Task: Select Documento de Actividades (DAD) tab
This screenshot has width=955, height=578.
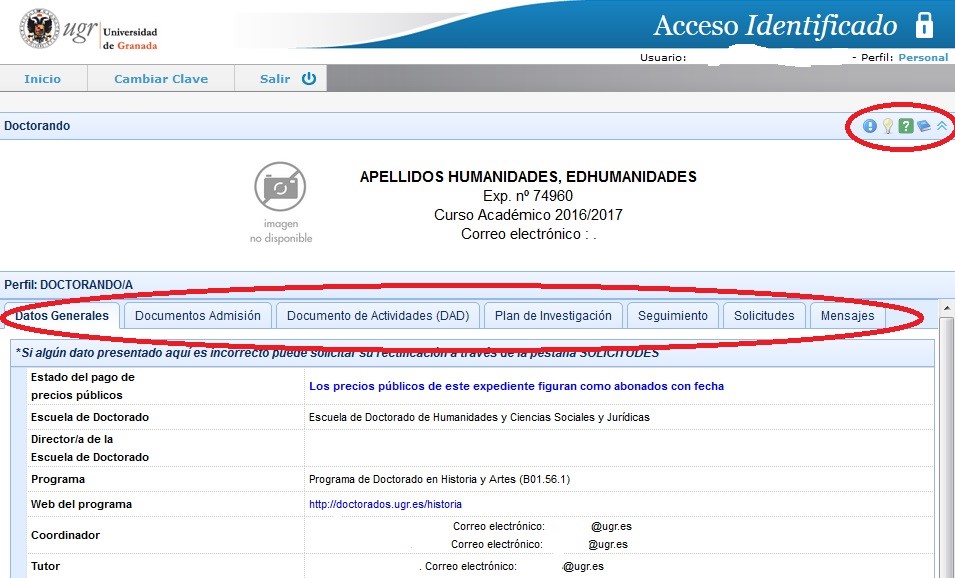Action: tap(378, 316)
